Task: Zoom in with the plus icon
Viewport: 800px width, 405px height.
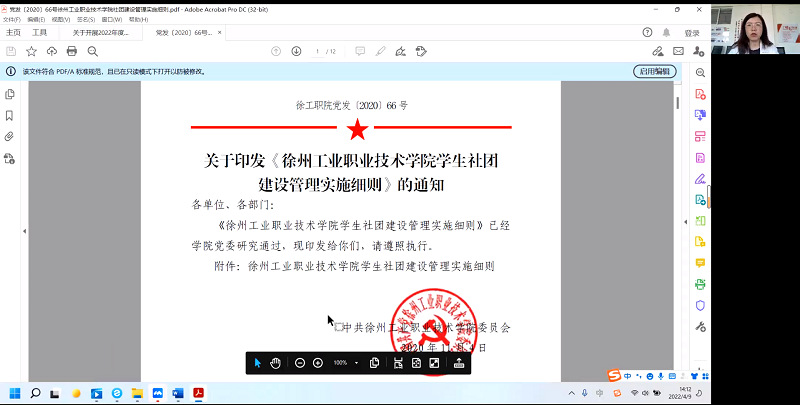Action: [x=318, y=362]
